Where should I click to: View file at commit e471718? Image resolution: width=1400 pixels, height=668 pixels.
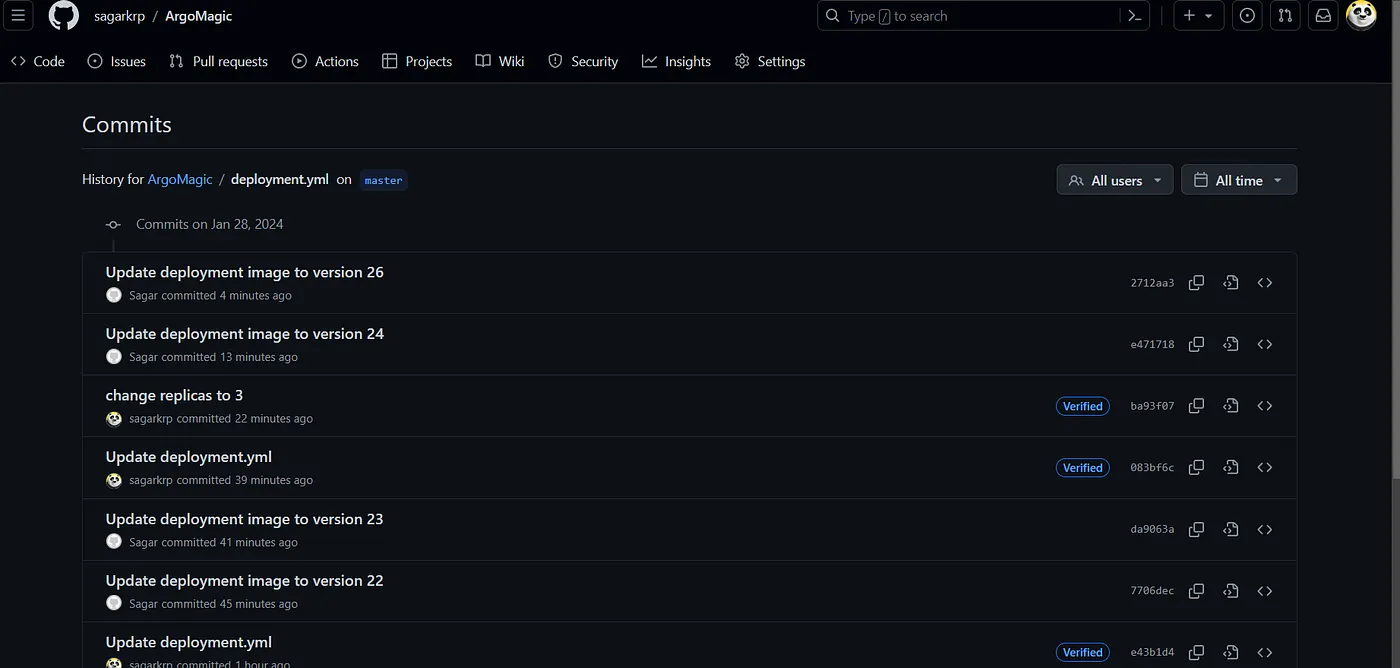point(1231,344)
